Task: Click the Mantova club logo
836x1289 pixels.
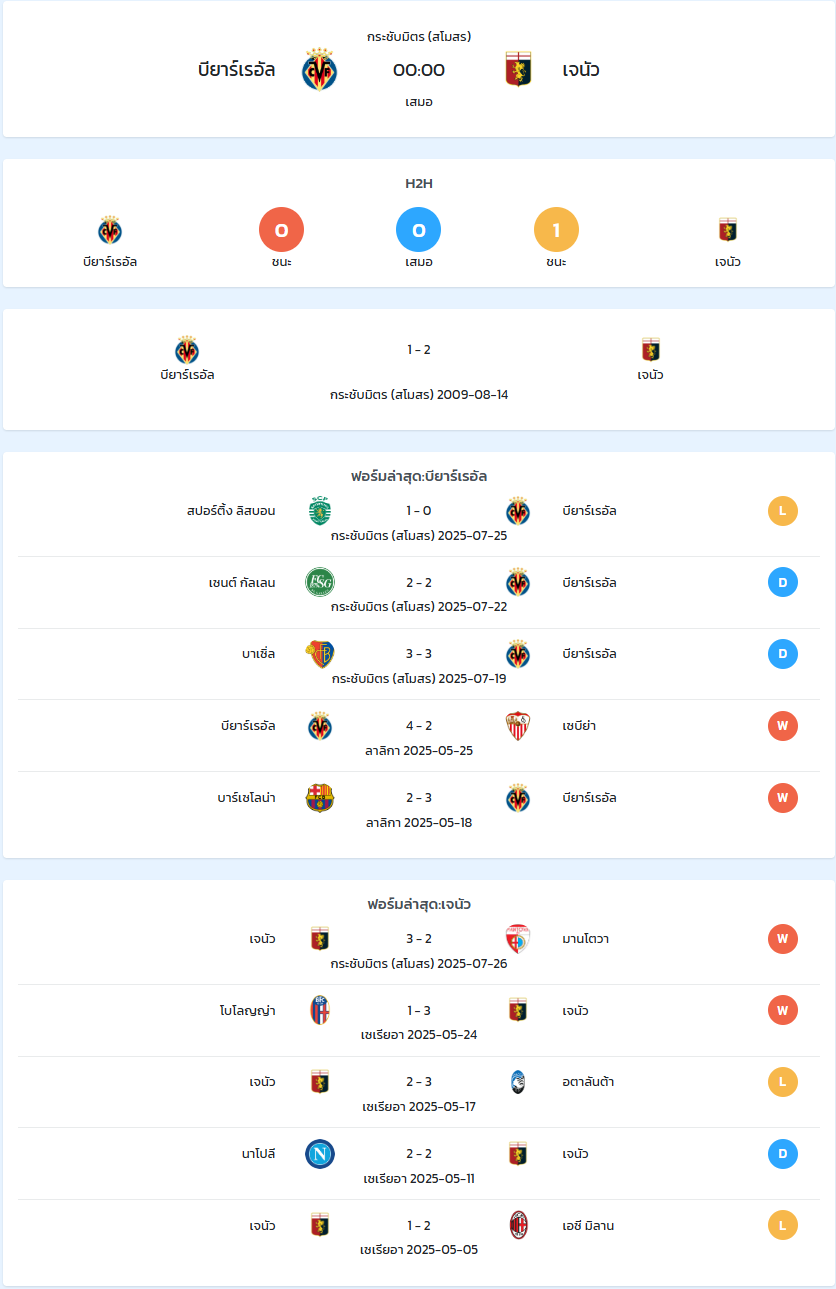Action: point(518,939)
